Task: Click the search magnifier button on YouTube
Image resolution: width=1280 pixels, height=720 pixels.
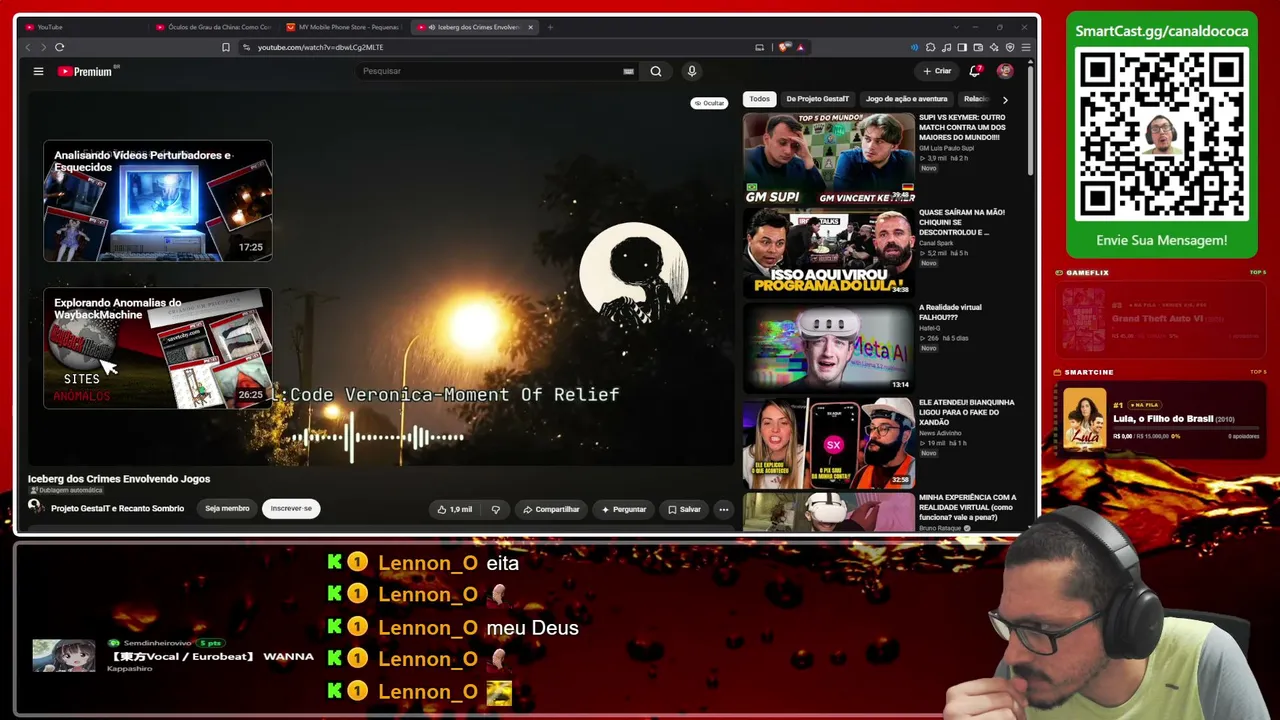Action: (x=656, y=71)
